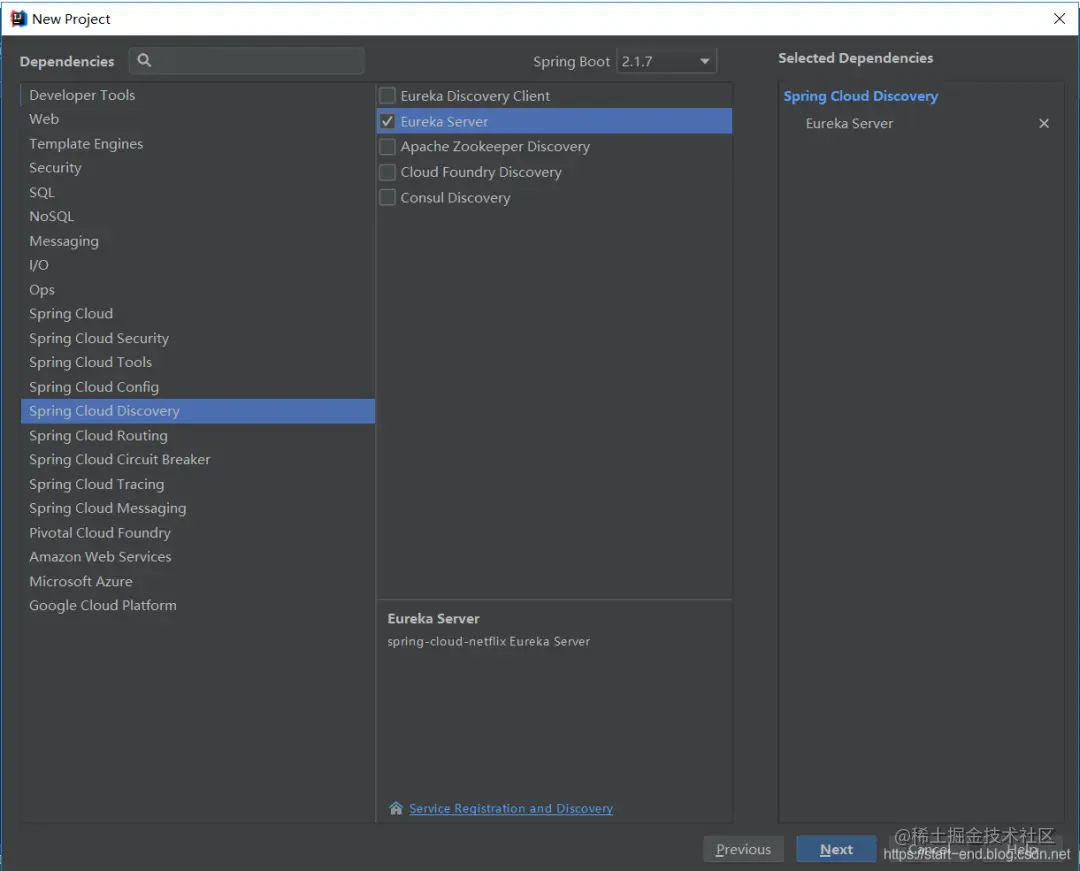The image size is (1080, 871).
Task: Click Eureka Server in Selected Dependencies
Action: click(x=849, y=123)
